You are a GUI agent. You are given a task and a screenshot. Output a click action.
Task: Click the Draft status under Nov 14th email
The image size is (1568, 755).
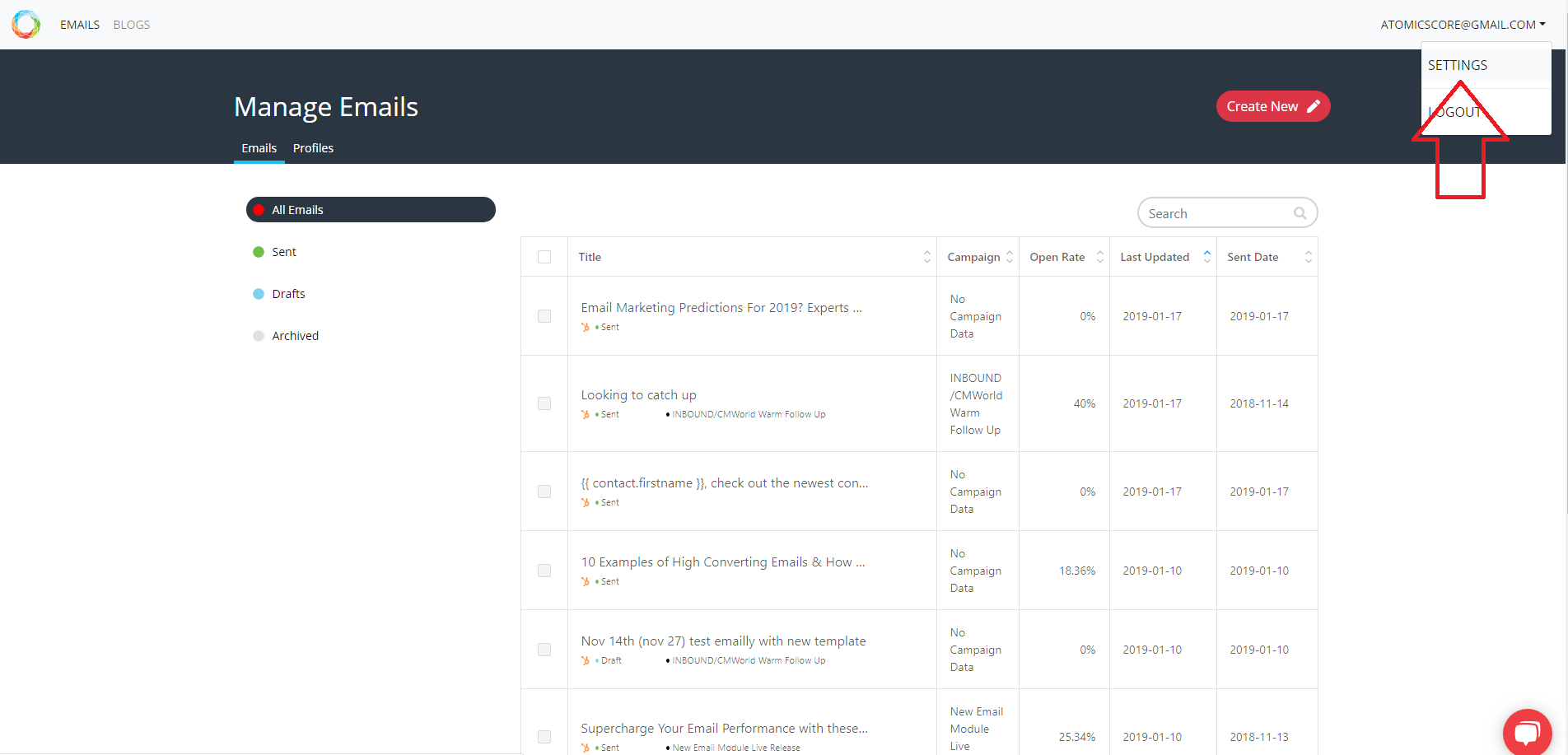click(608, 660)
